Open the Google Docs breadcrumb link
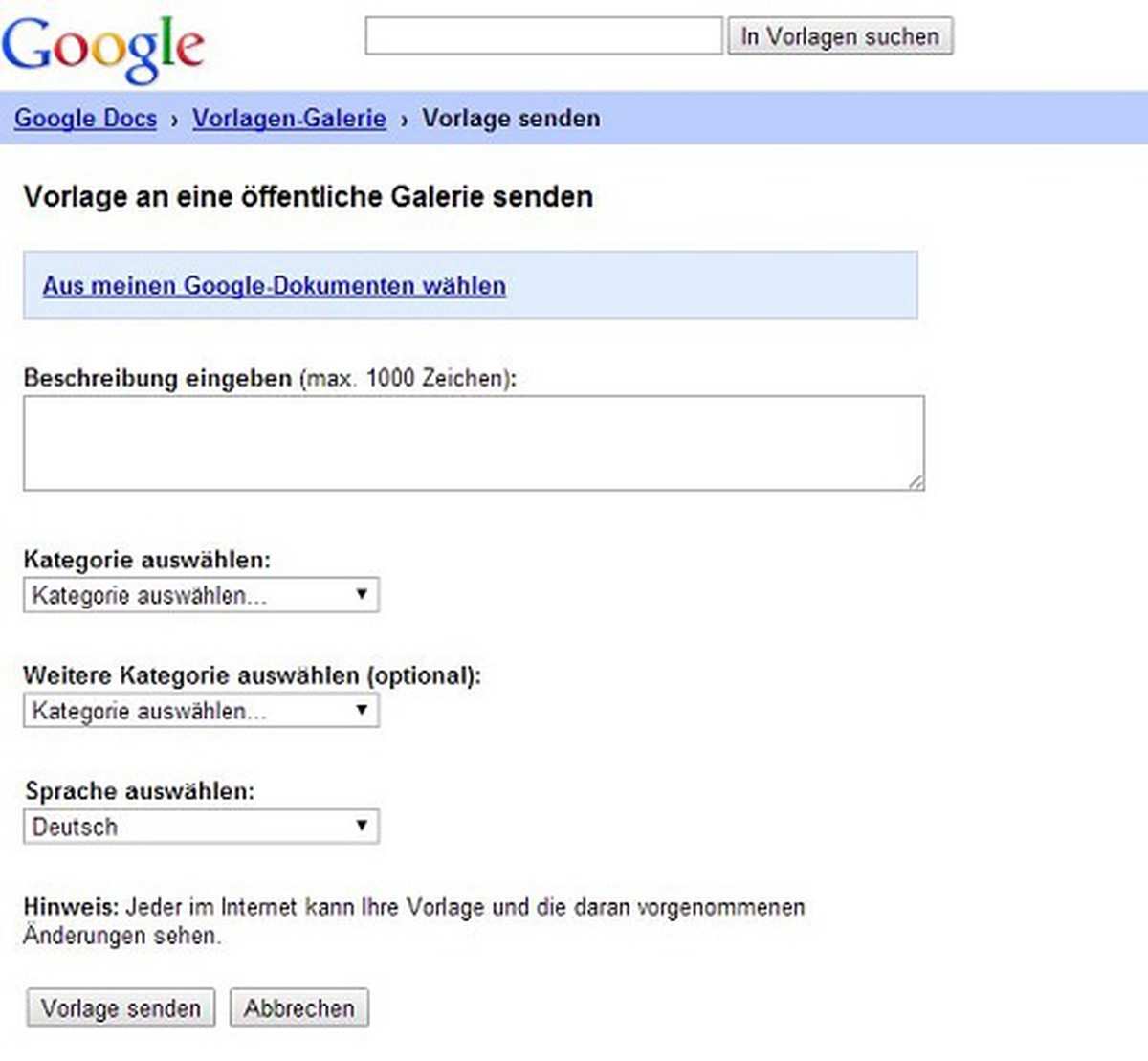The width and height of the screenshot is (1148, 1061). pyautogui.click(x=85, y=119)
